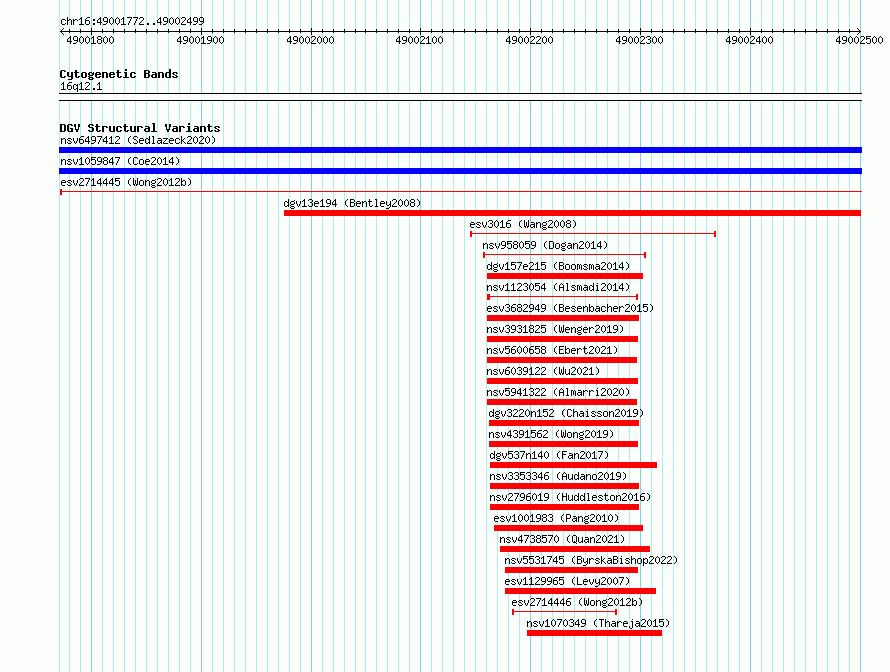Click the 16q12.1 band label

pos(81,86)
